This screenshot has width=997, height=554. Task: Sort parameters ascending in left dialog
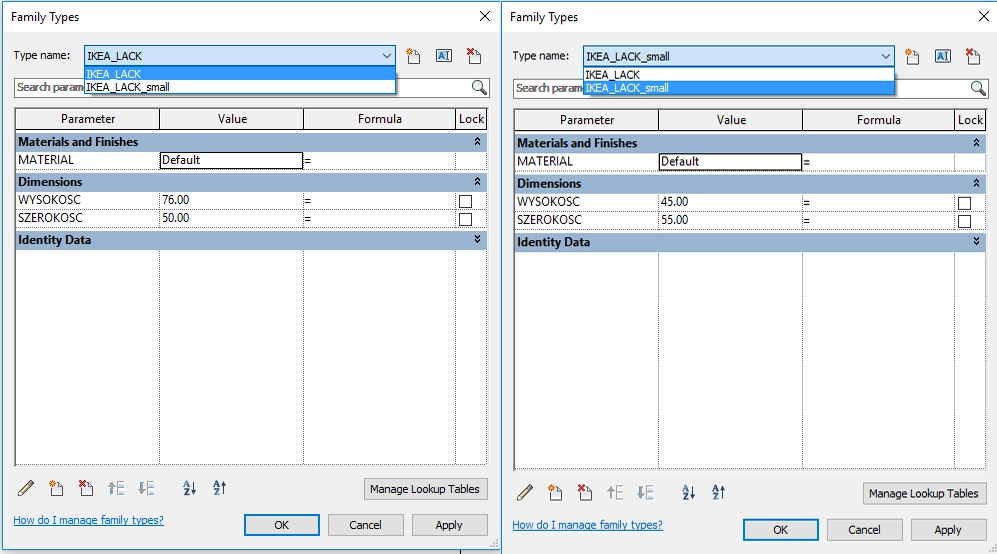[189, 488]
